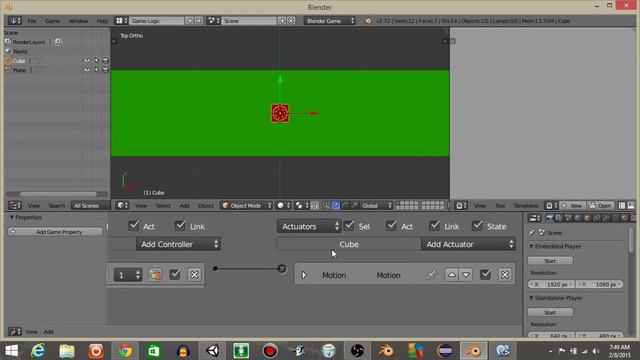The height and width of the screenshot is (360, 640).
Task: Toggle the actuators State checkbox
Action: [x=477, y=225]
